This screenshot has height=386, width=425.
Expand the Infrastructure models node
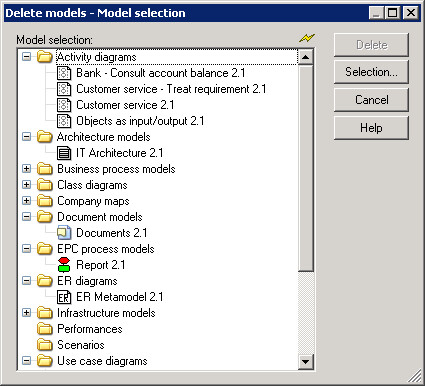pos(26,312)
